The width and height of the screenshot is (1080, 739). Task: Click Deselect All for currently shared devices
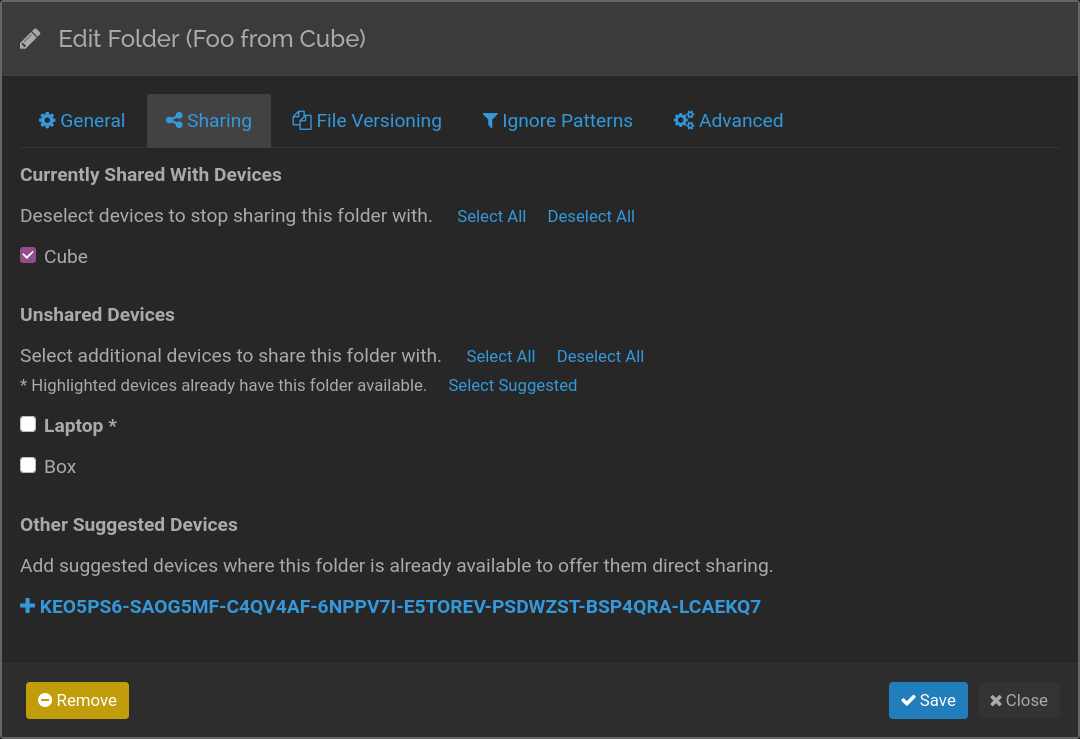(x=590, y=216)
